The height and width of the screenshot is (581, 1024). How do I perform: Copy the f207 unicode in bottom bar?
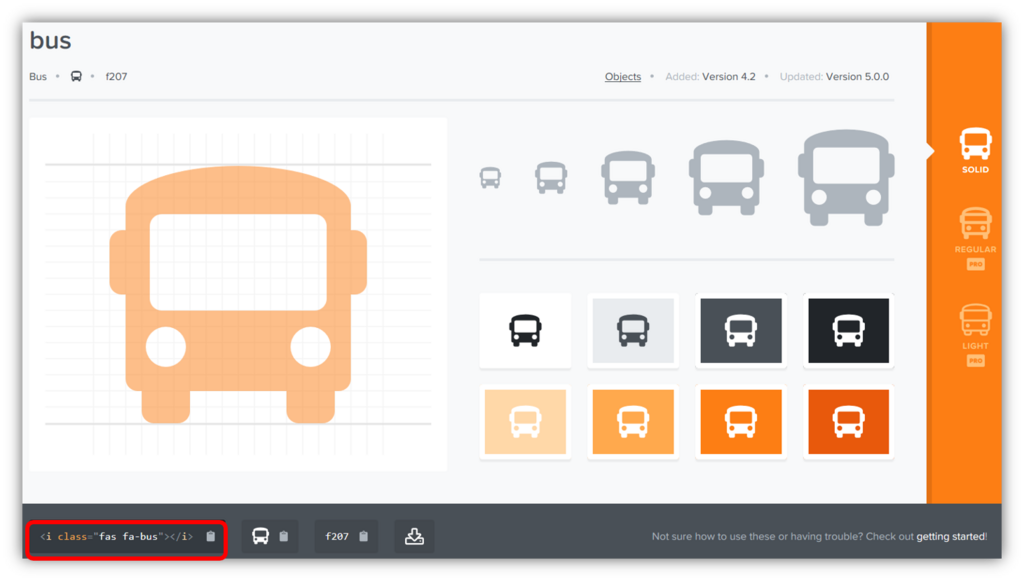346,537
